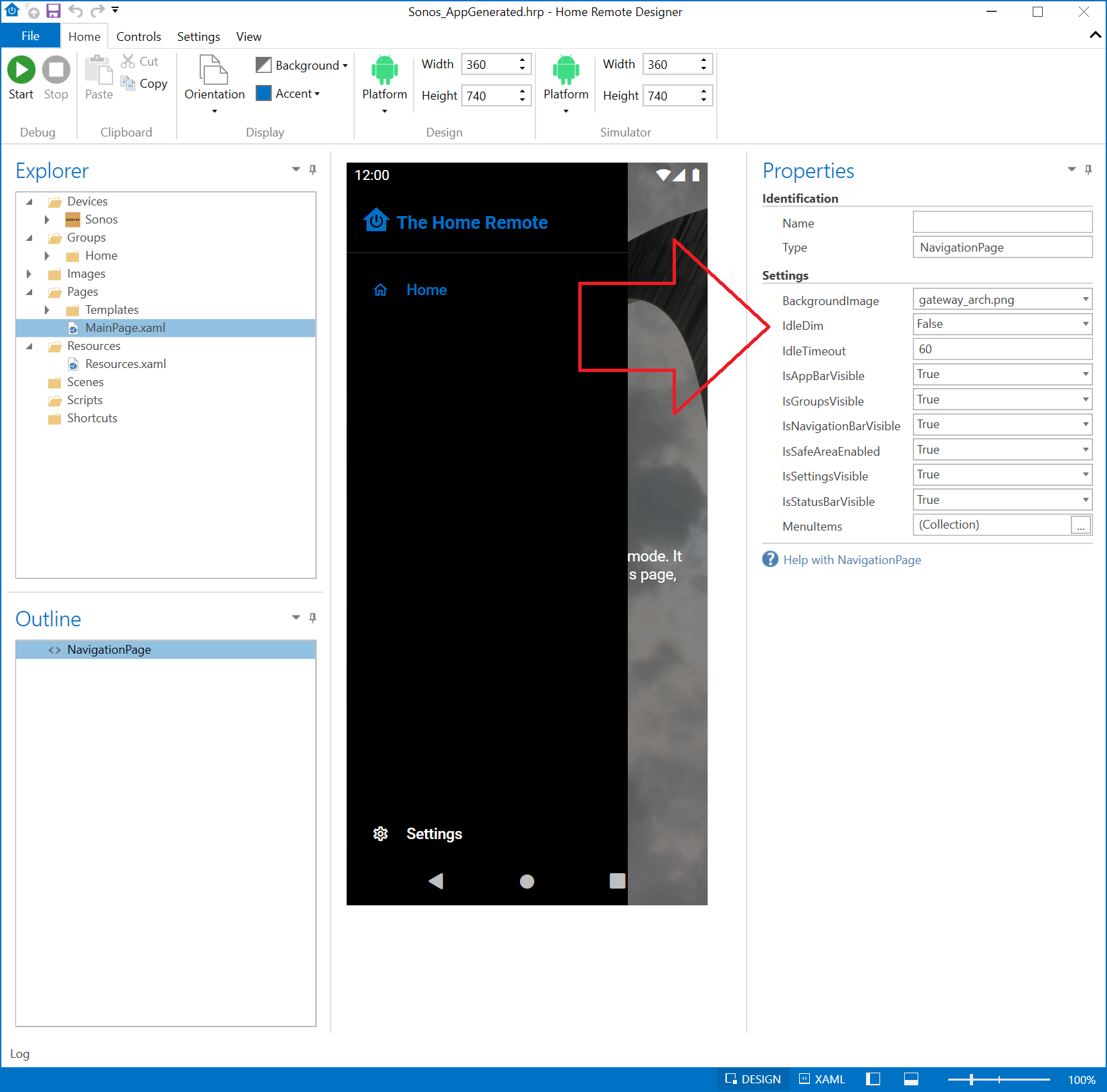The width and height of the screenshot is (1107, 1092).
Task: Collapse the Devices tree node
Action: point(29,201)
